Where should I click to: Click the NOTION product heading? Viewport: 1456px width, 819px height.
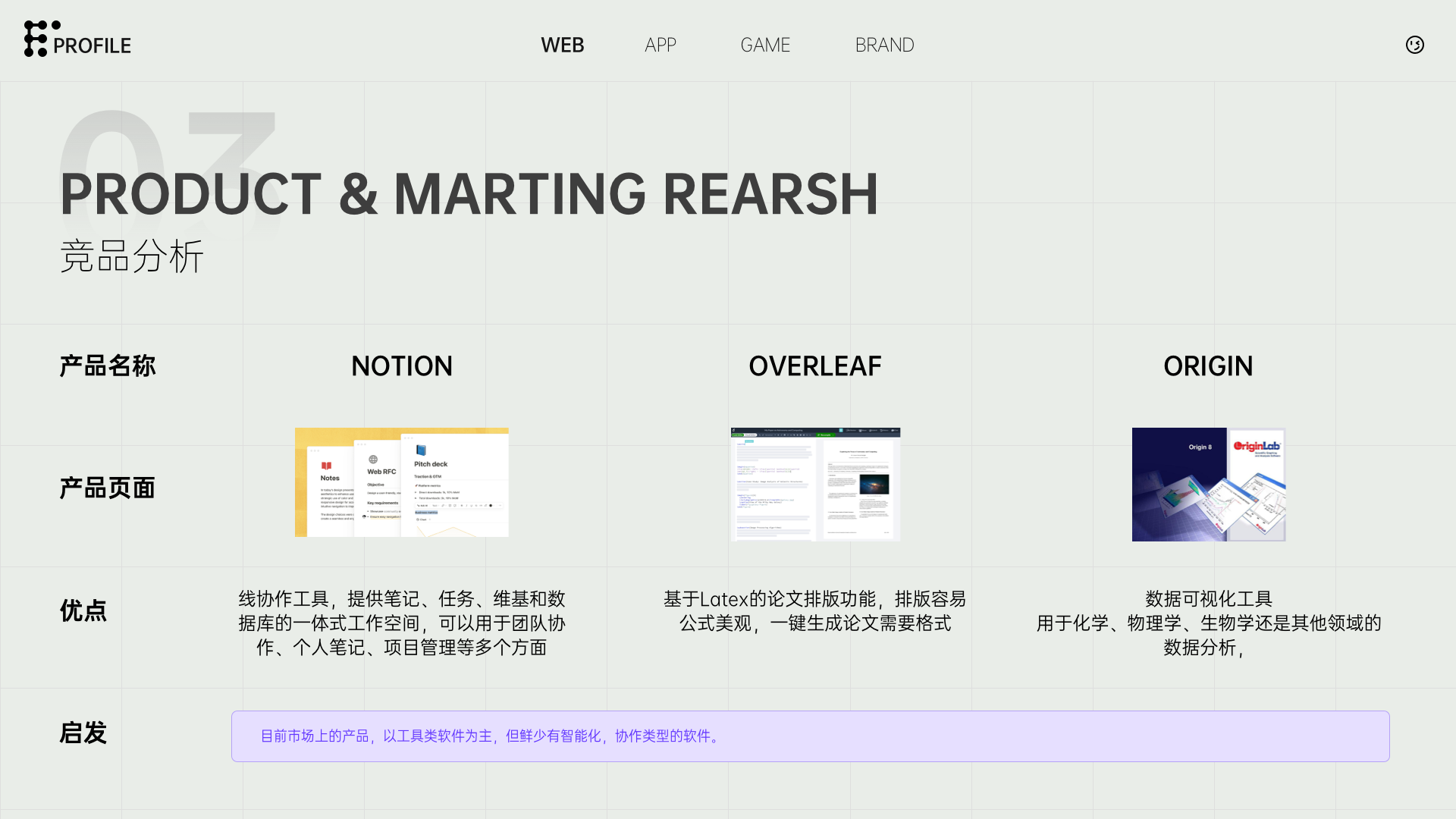point(401,366)
